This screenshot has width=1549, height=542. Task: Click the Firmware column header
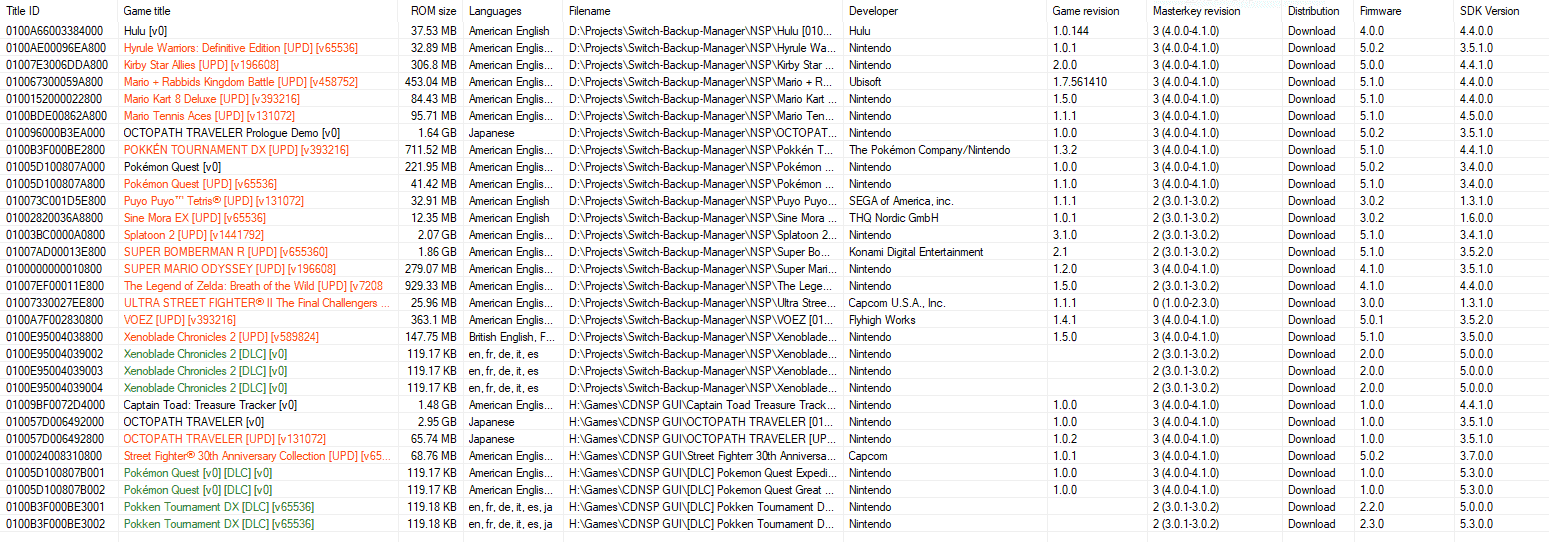[1404, 11]
